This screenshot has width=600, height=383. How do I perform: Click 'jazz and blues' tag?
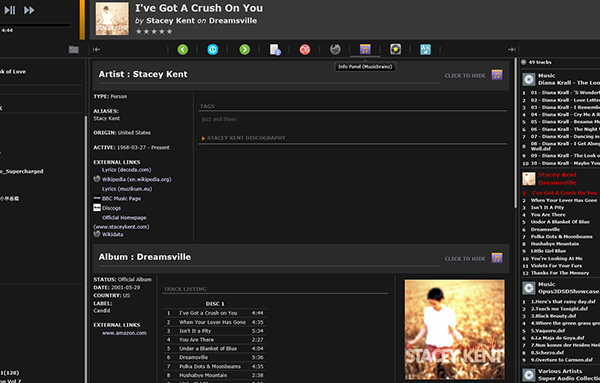[219, 119]
